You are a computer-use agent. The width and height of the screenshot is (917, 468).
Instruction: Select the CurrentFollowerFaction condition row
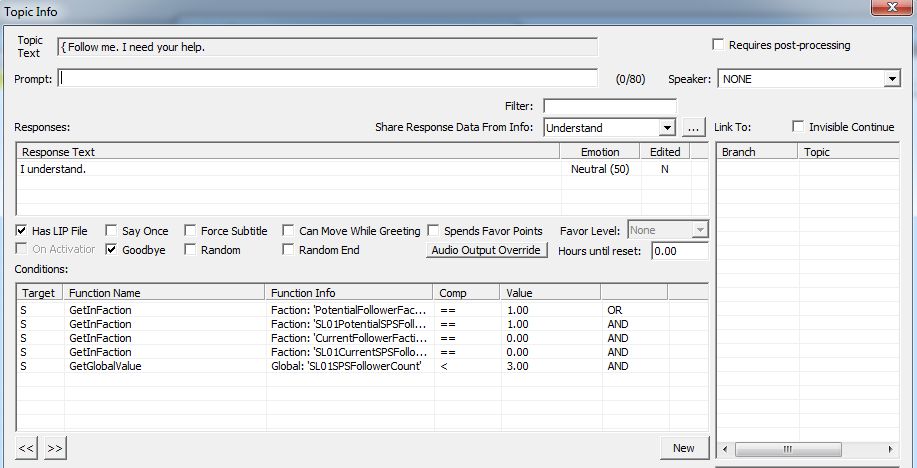click(x=362, y=338)
